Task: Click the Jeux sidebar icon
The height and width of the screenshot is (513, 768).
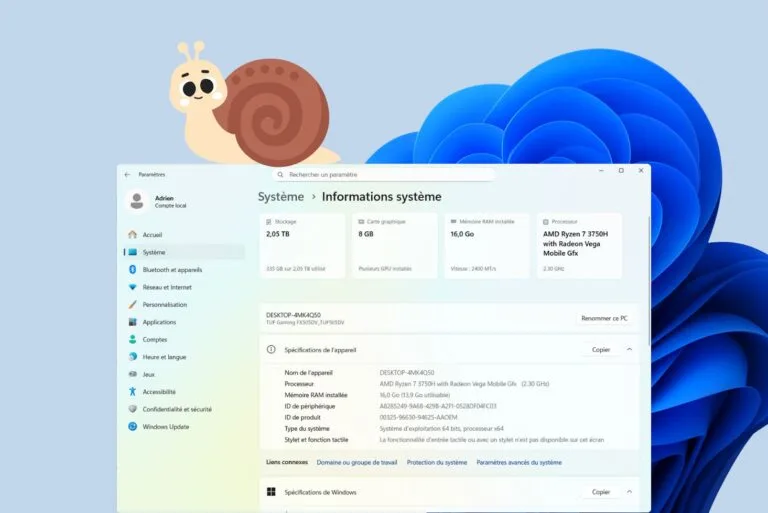Action: tap(132, 374)
